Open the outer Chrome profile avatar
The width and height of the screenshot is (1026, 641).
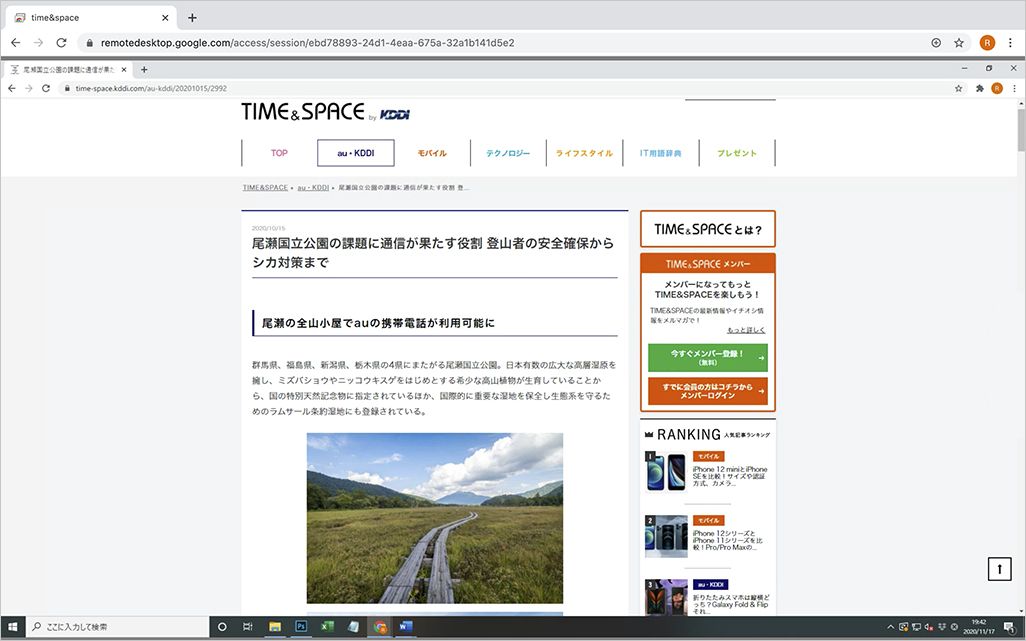click(987, 43)
